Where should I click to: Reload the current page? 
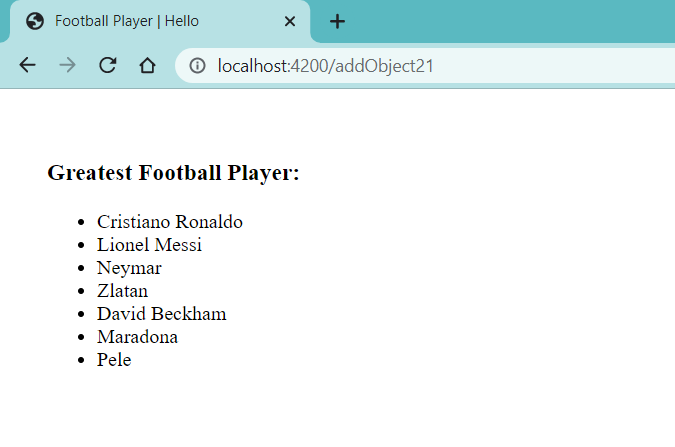107,66
